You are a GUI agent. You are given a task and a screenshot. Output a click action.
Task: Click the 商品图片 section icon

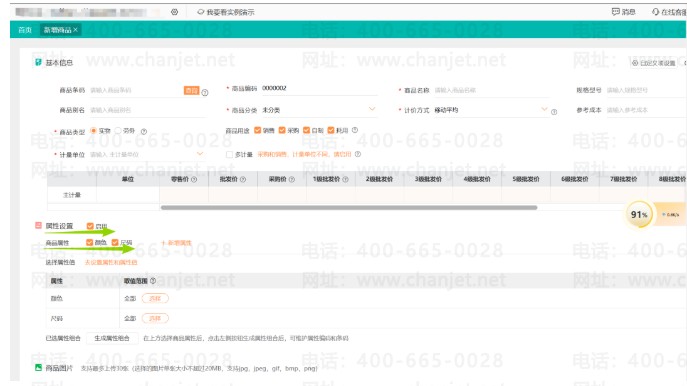[x=38, y=368]
